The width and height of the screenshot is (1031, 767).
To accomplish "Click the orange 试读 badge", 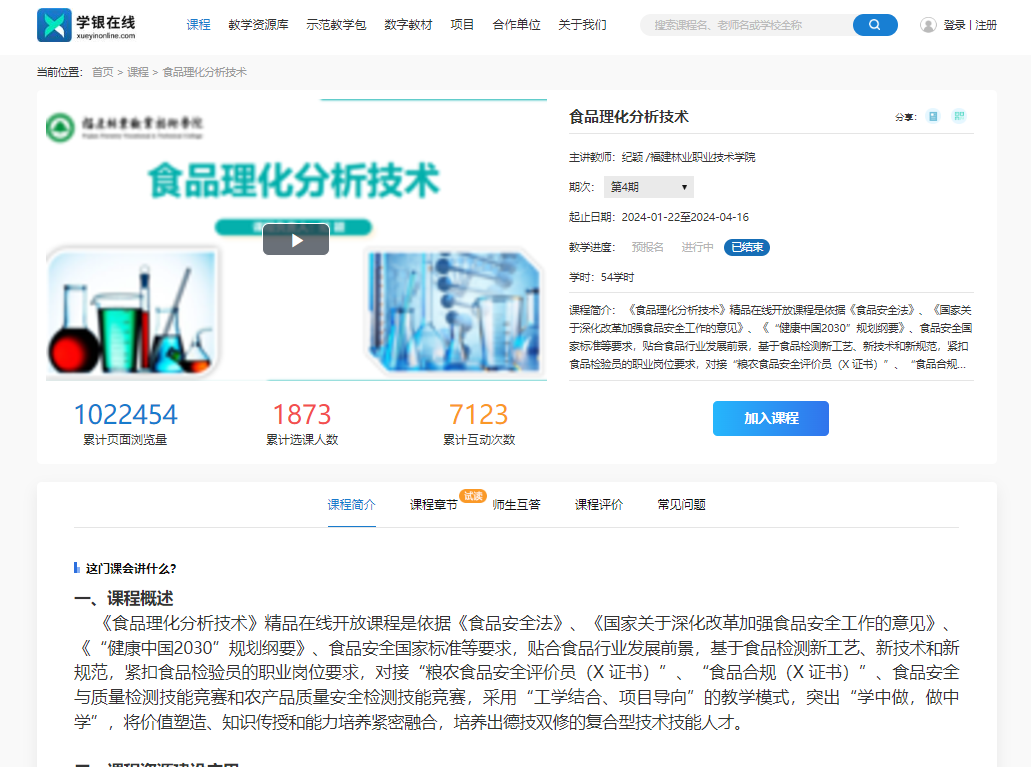I will (x=473, y=496).
